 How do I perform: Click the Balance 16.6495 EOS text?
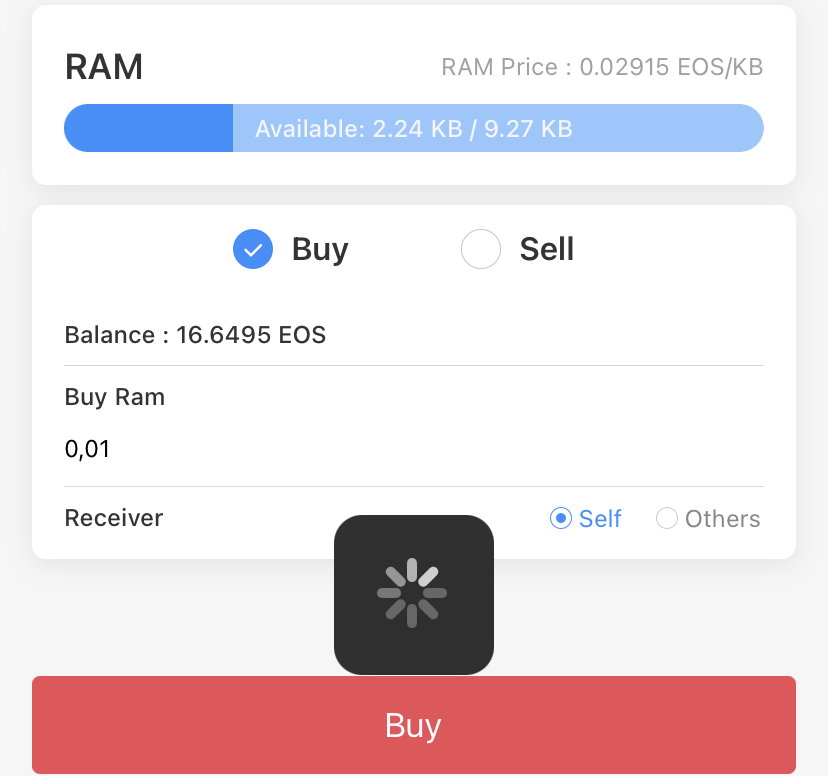click(x=195, y=335)
